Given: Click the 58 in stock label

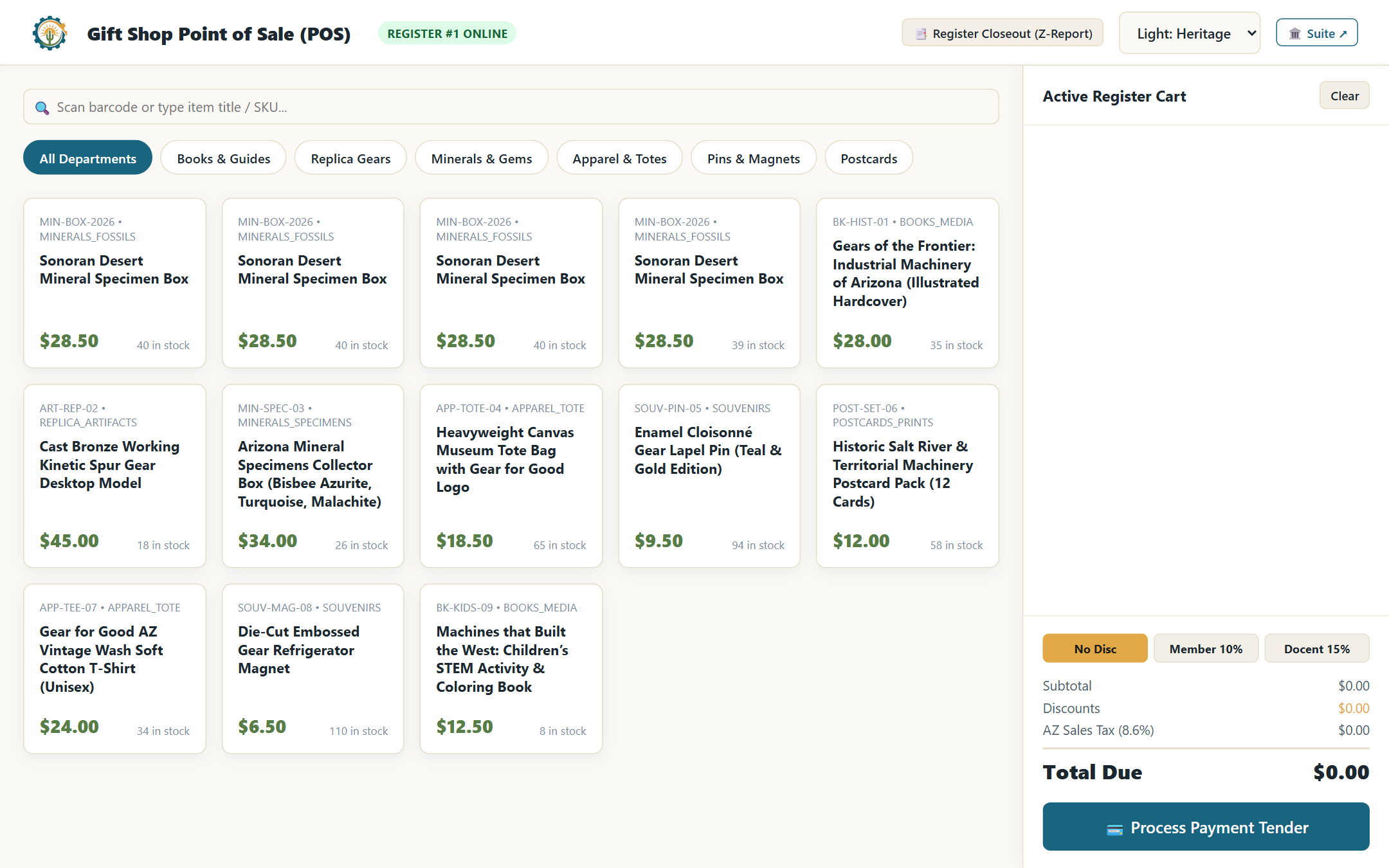Looking at the screenshot, I should [x=956, y=545].
